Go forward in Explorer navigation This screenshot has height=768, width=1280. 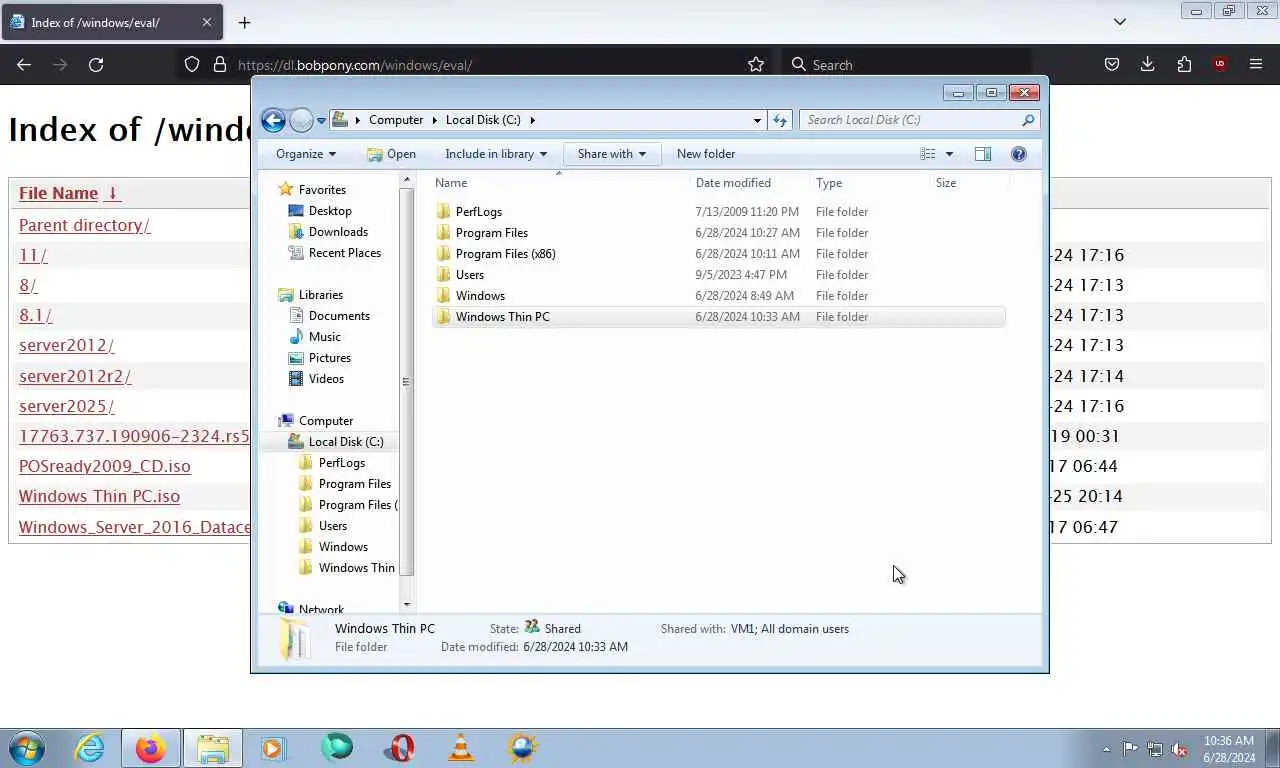tap(301, 120)
